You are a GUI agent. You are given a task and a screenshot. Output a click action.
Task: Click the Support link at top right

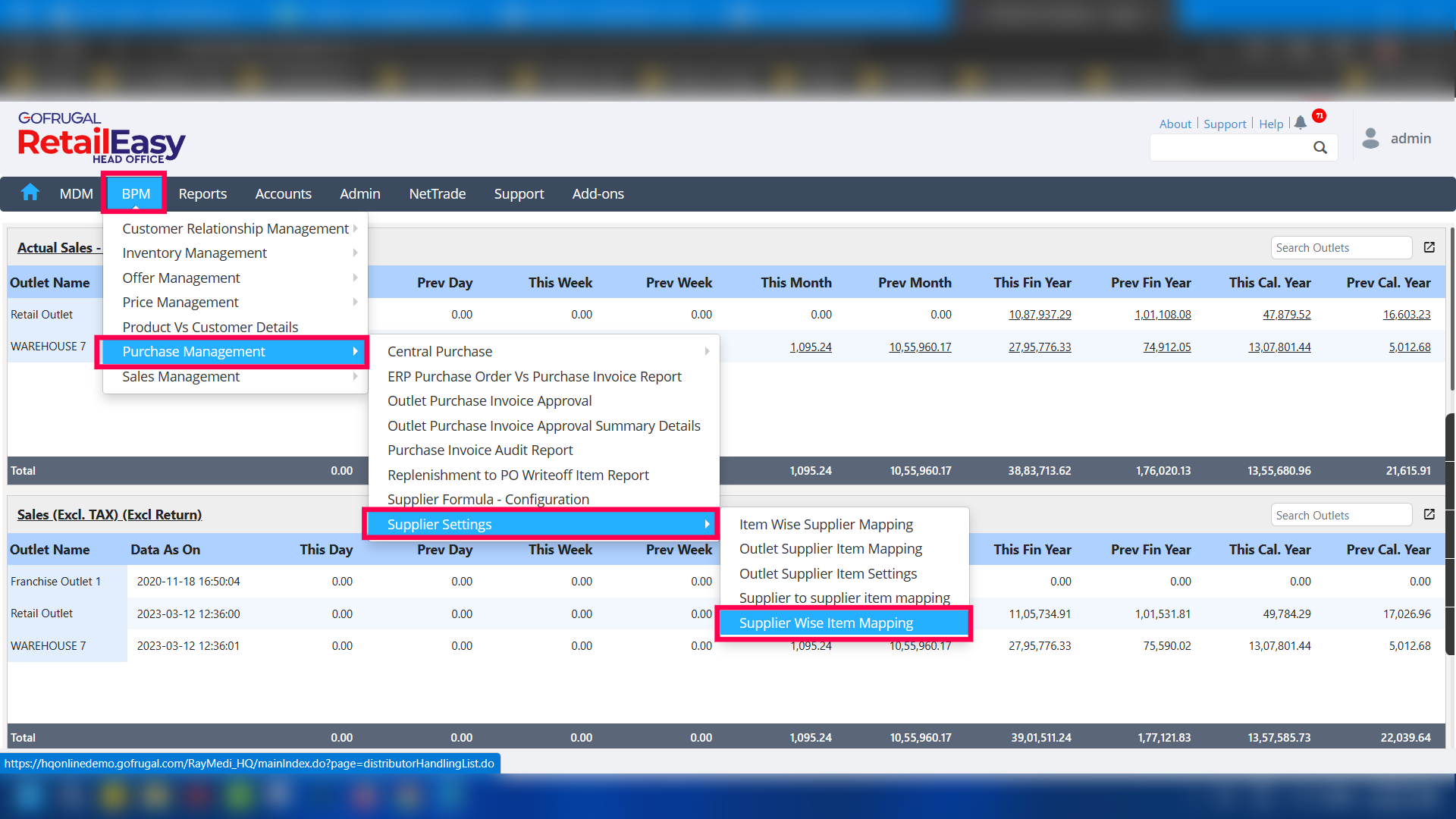1224,124
